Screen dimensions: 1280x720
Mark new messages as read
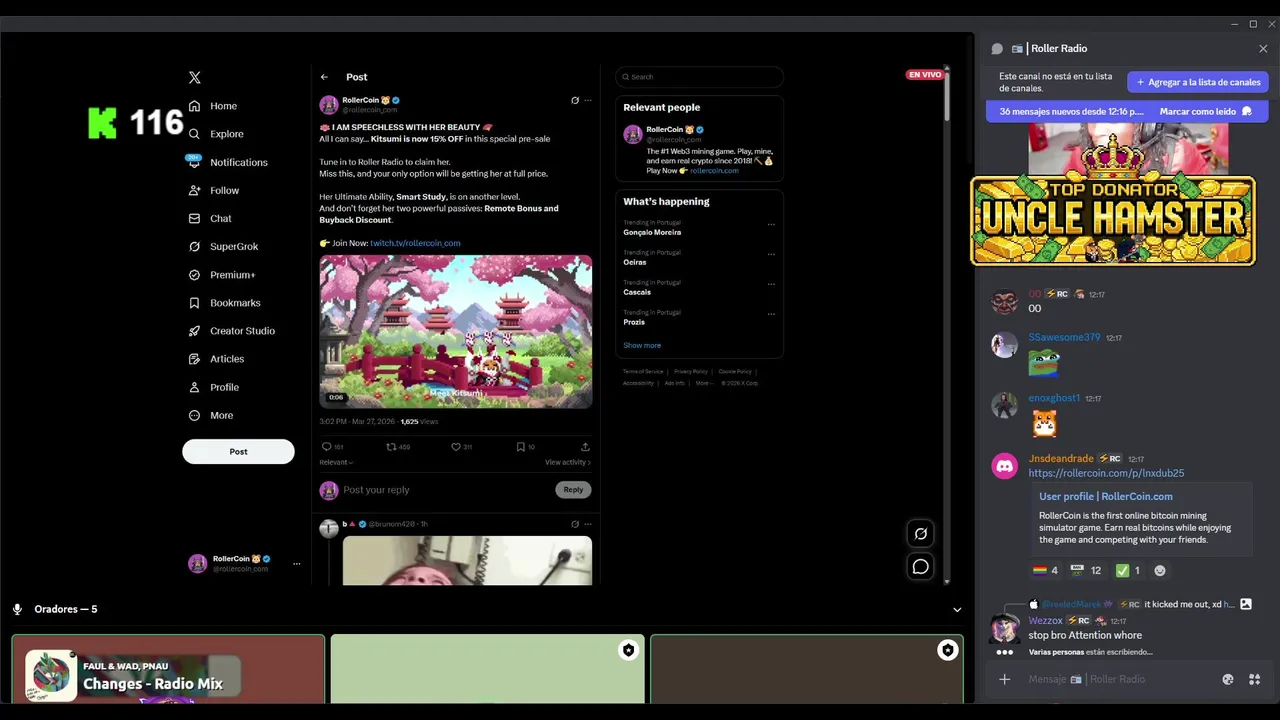(1205, 111)
